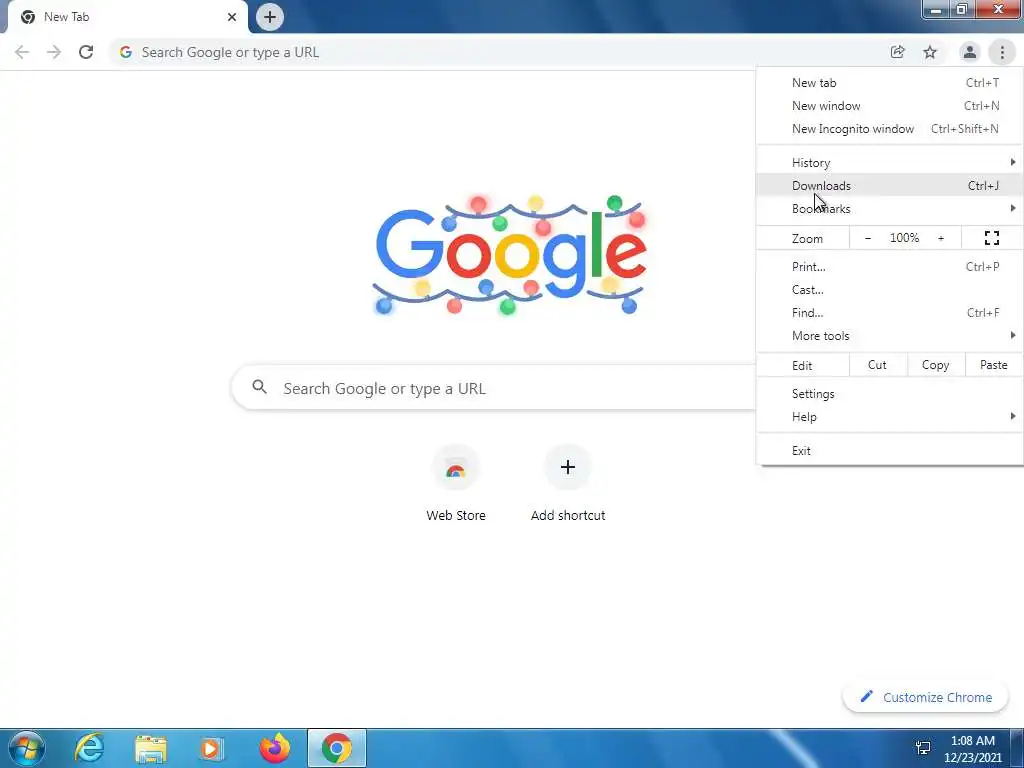This screenshot has height=768, width=1024.
Task: Choose Exit from the menu
Action: pos(889,451)
